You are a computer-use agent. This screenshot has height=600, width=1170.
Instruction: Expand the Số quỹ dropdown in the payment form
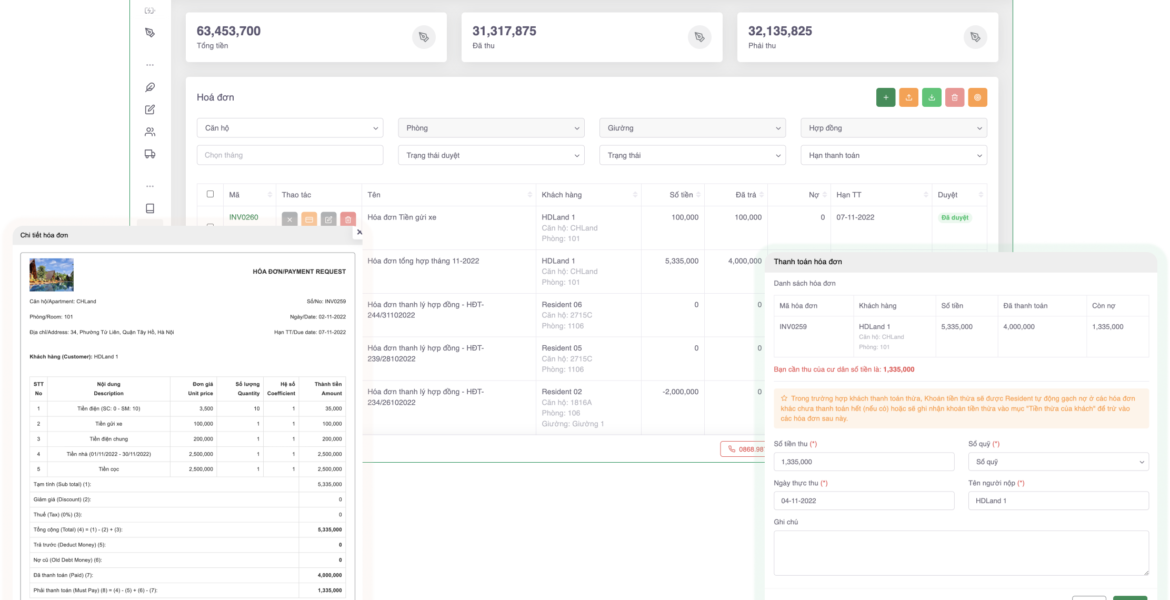pyautogui.click(x=1058, y=462)
